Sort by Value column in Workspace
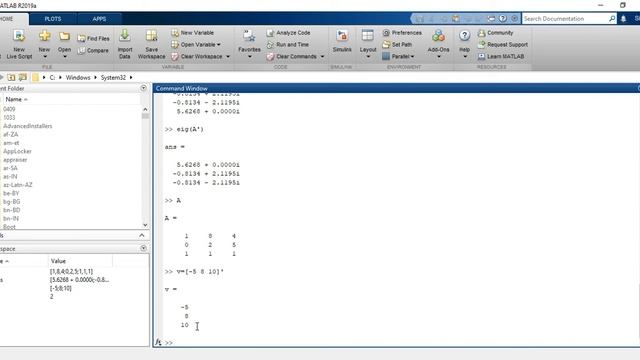 pyautogui.click(x=58, y=261)
